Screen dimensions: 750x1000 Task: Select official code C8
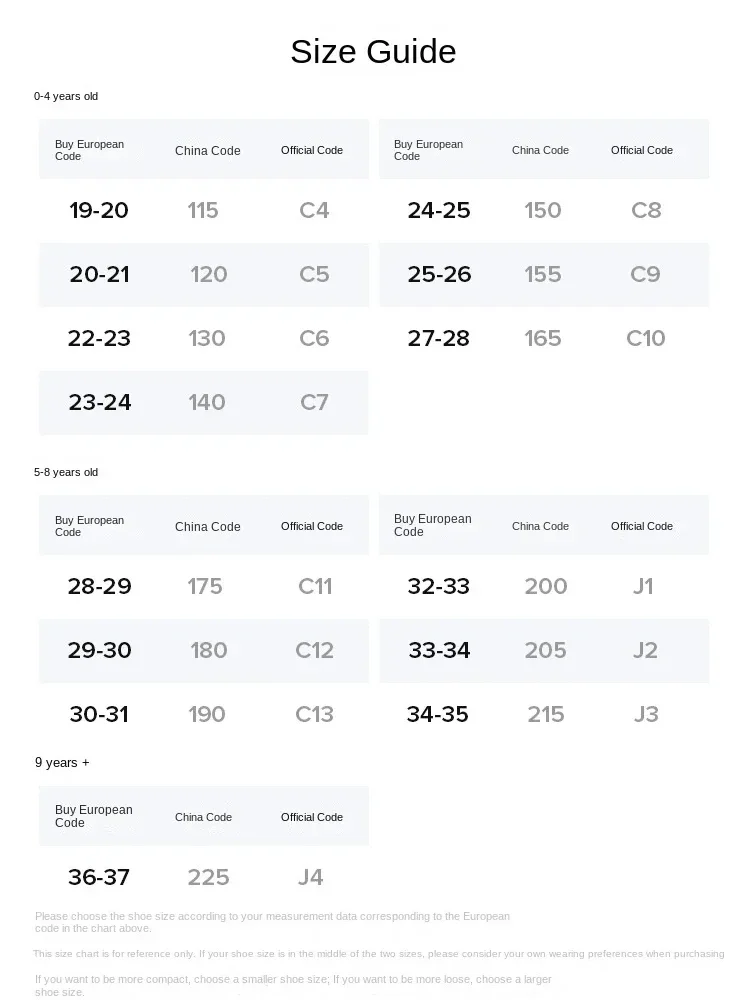(646, 210)
